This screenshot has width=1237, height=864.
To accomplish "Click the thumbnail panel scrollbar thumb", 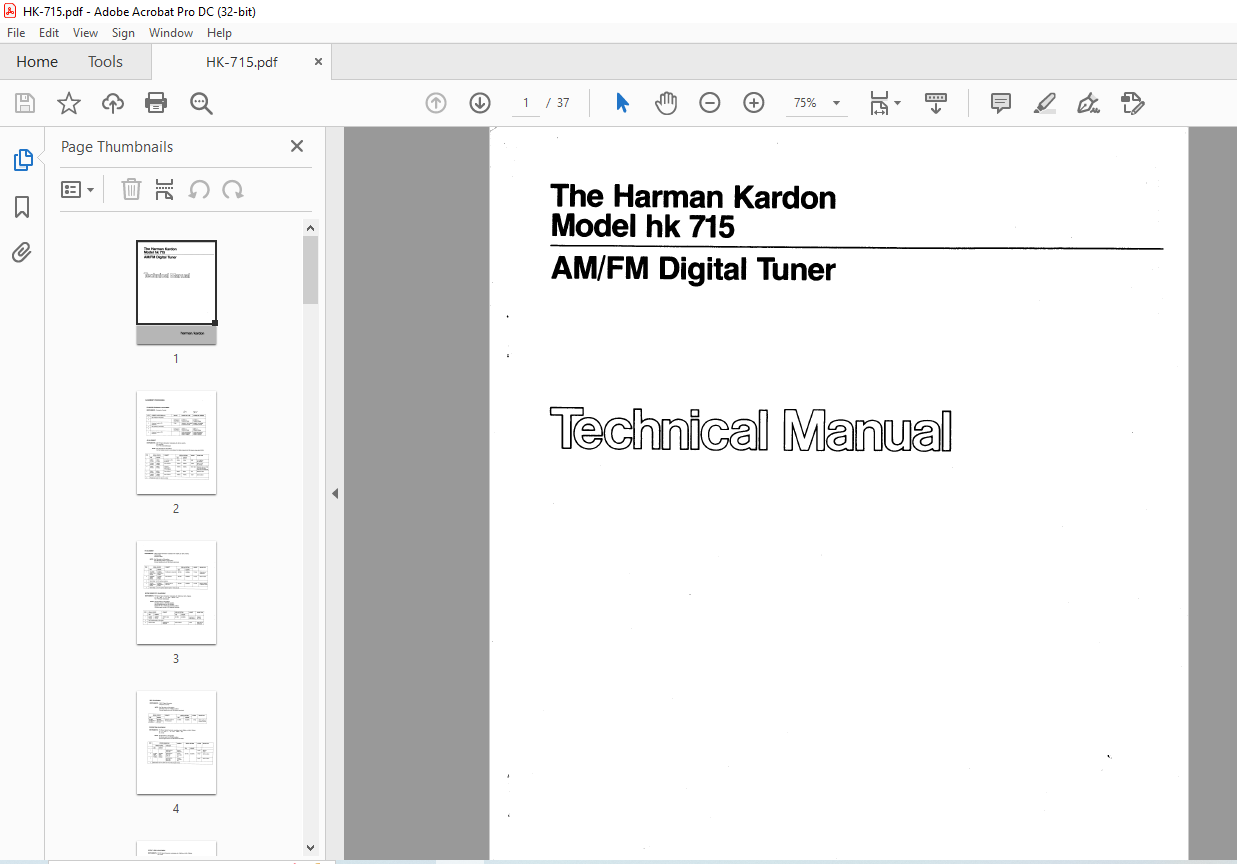I will pyautogui.click(x=310, y=269).
